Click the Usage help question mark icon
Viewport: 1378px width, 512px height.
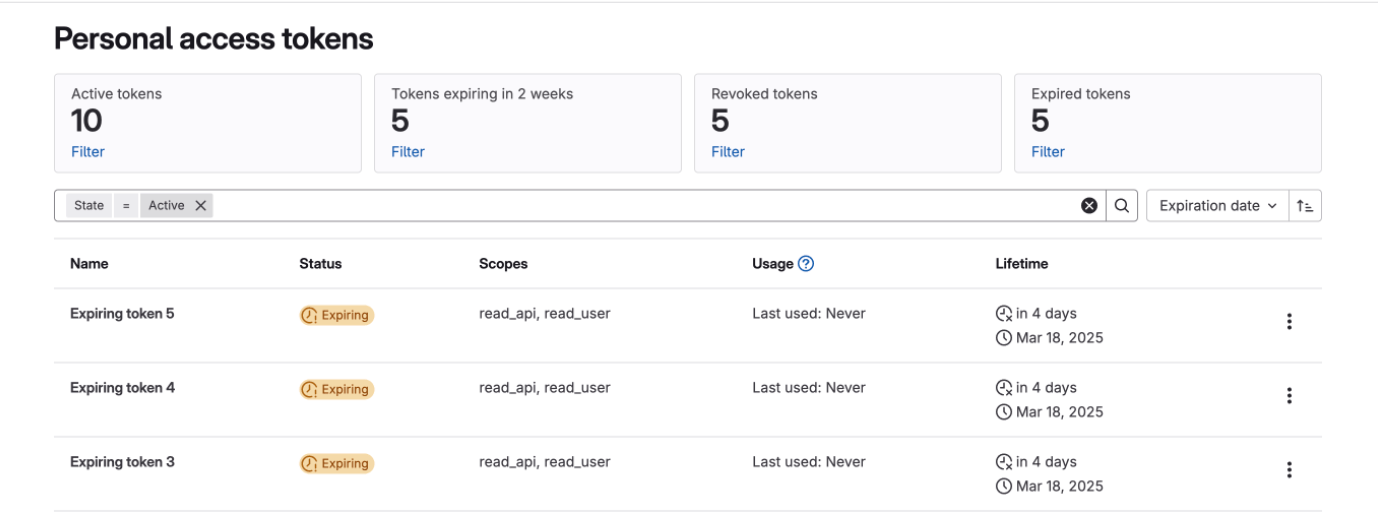(806, 264)
